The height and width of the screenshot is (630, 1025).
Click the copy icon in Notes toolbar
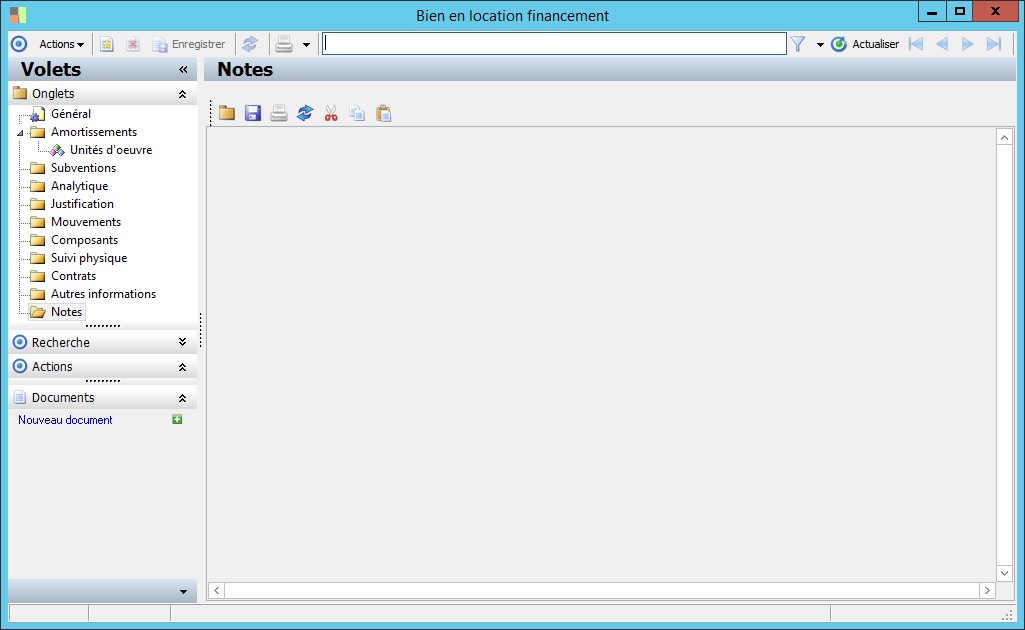coord(357,113)
